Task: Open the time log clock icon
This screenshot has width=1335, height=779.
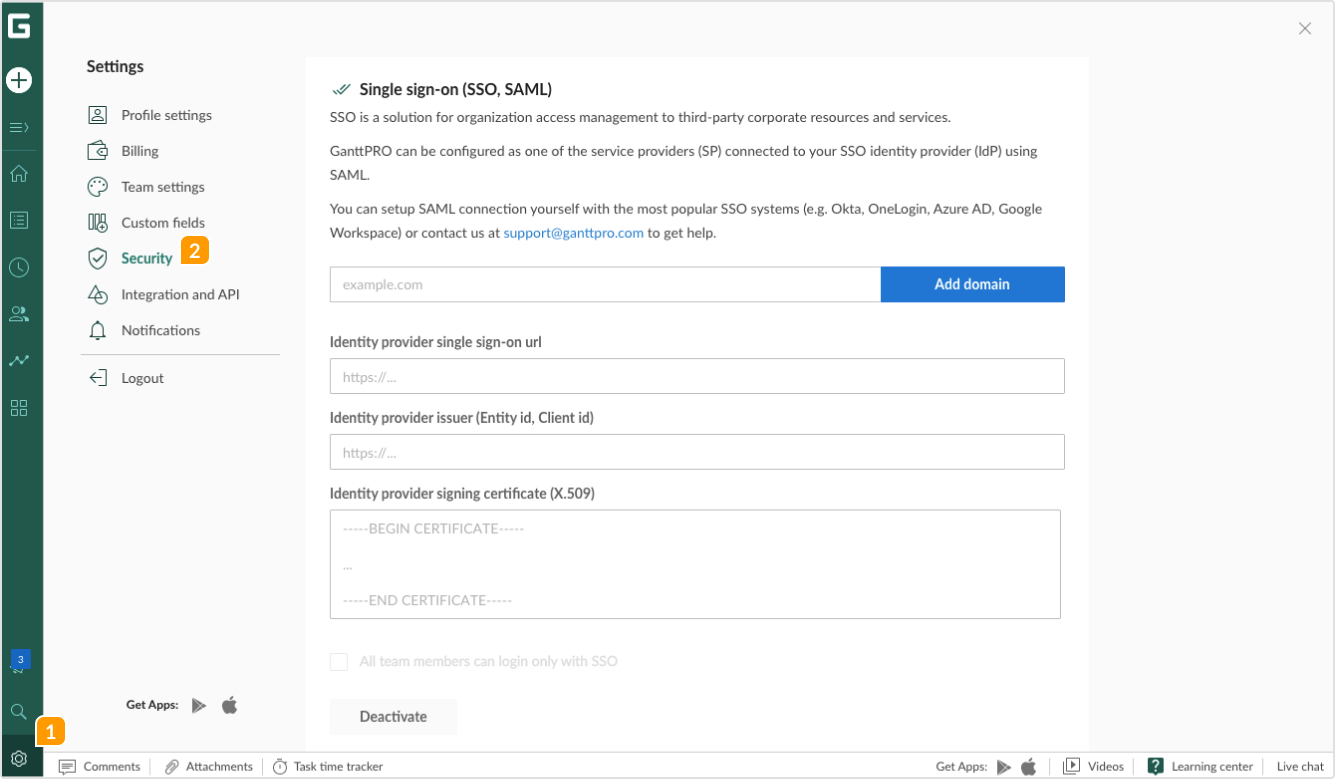Action: click(x=19, y=267)
